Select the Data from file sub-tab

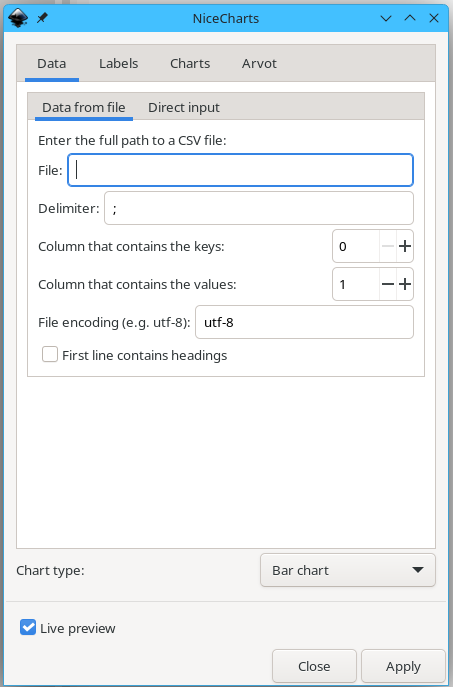[x=84, y=107]
